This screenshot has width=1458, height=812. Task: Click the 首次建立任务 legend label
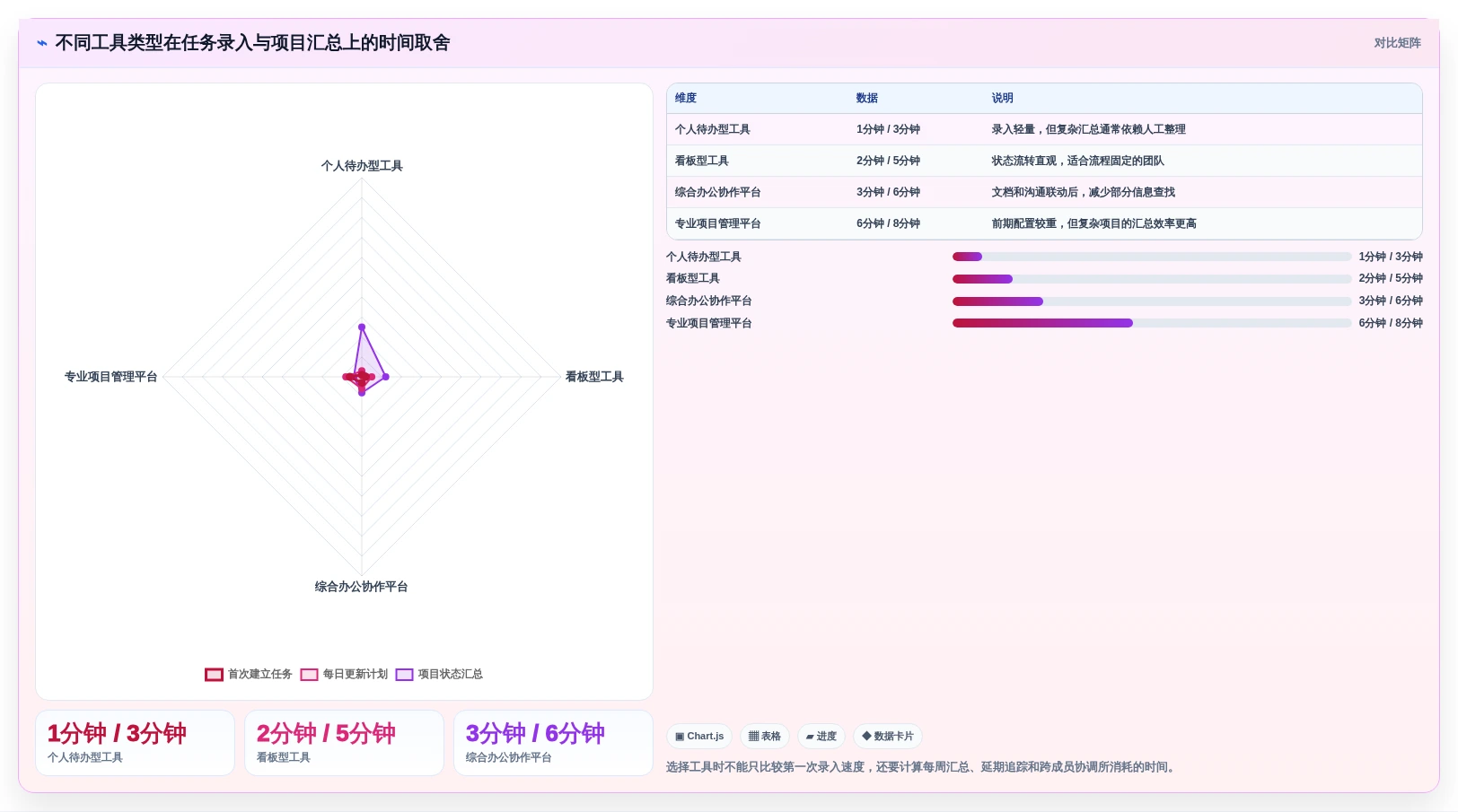point(259,675)
